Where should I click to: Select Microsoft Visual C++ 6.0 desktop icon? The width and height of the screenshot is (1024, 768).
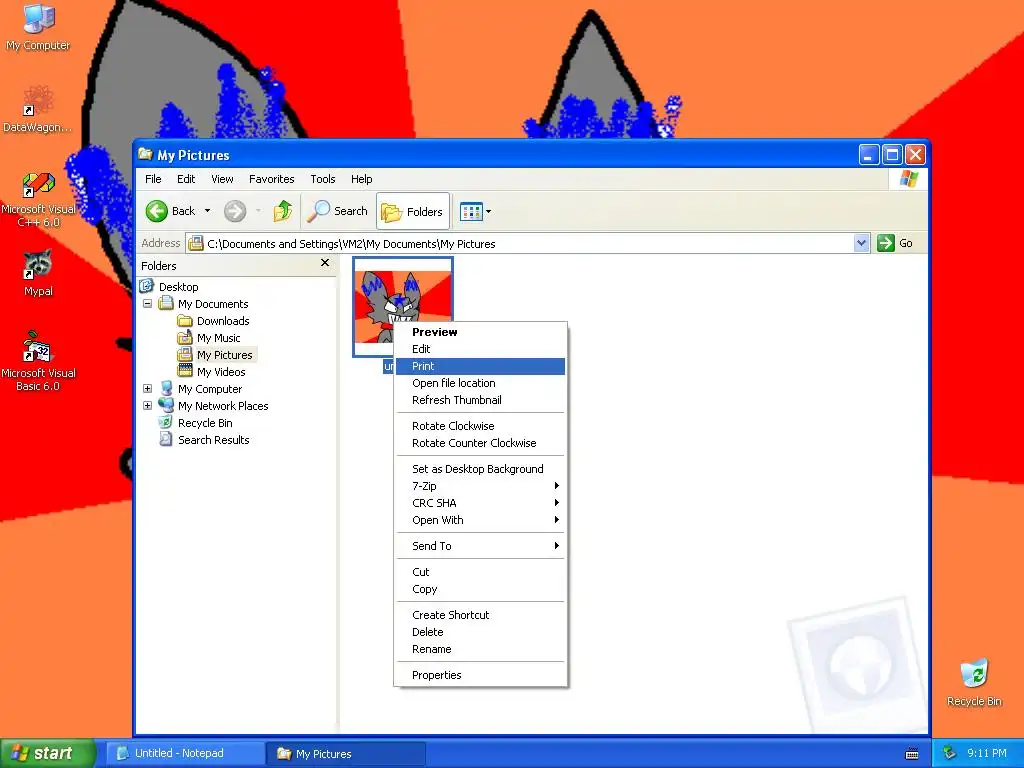point(38,199)
